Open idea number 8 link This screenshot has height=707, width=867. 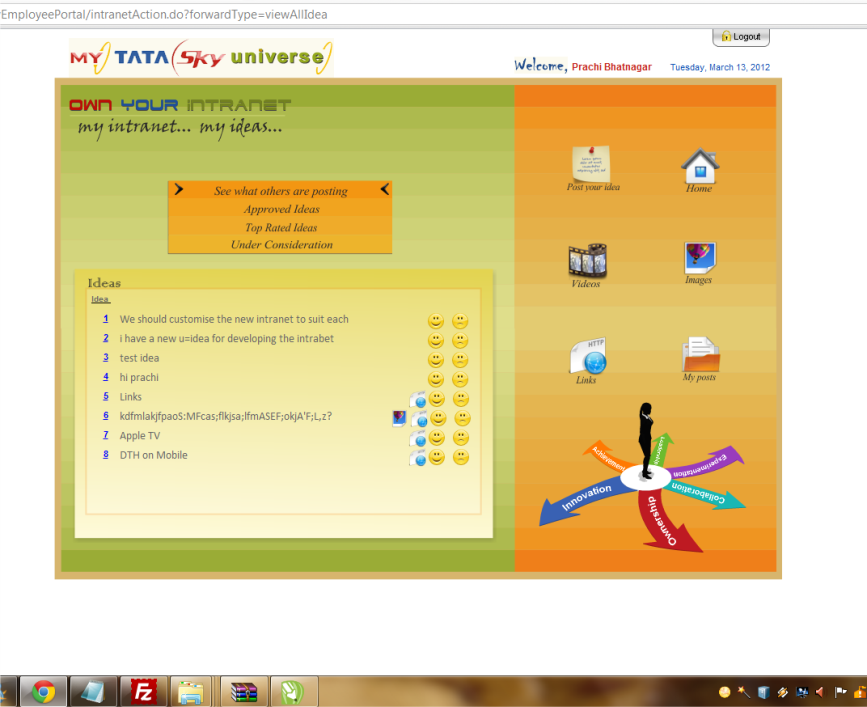click(x=106, y=455)
